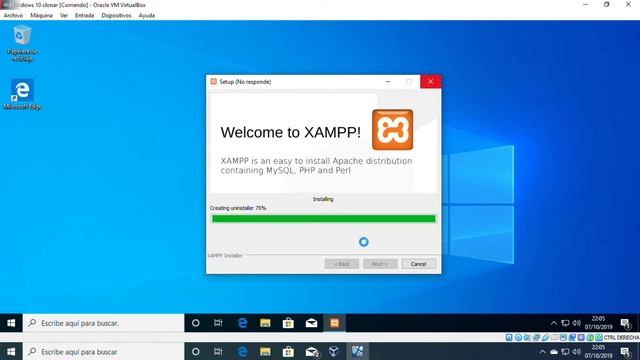
Task: Open the guest VM Start menu
Action: point(11,323)
